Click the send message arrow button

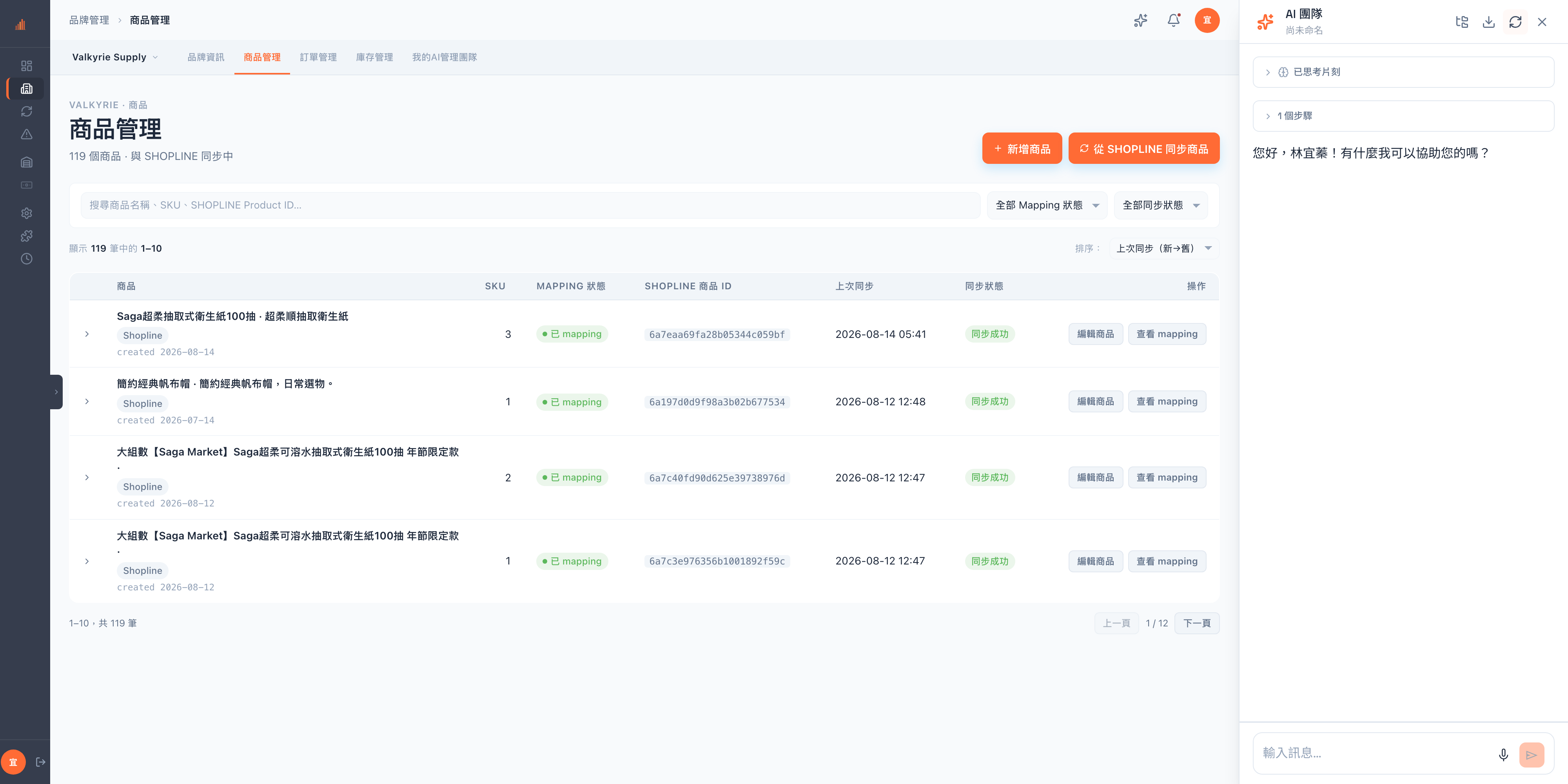(x=1532, y=755)
